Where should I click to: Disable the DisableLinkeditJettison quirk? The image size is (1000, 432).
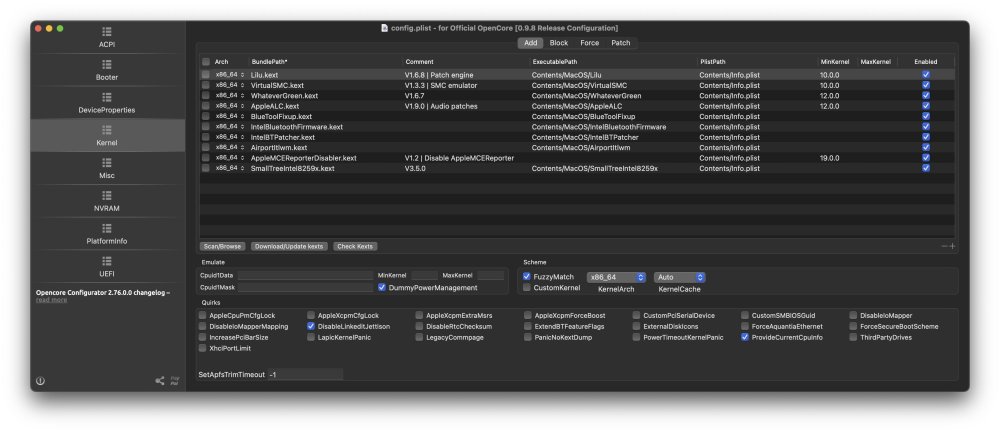[311, 326]
